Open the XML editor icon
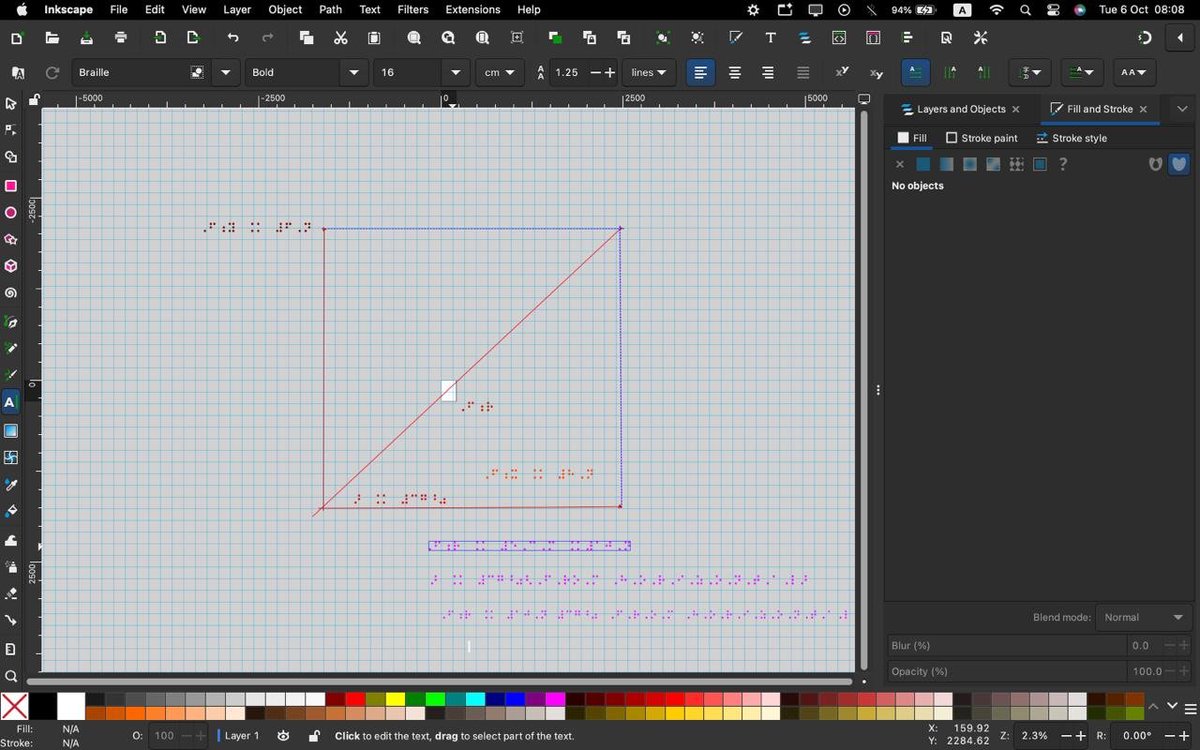The height and width of the screenshot is (750, 1200). click(838, 38)
